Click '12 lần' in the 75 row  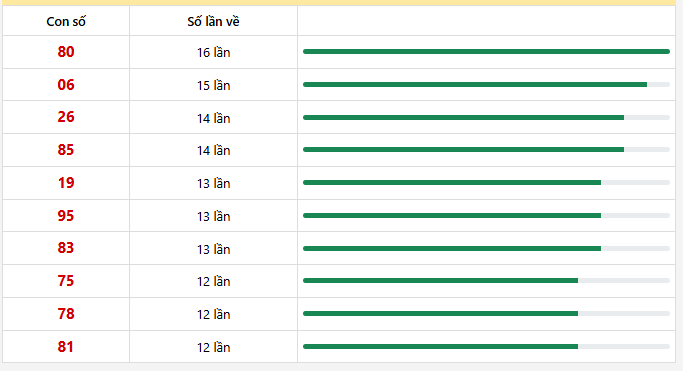tap(213, 281)
